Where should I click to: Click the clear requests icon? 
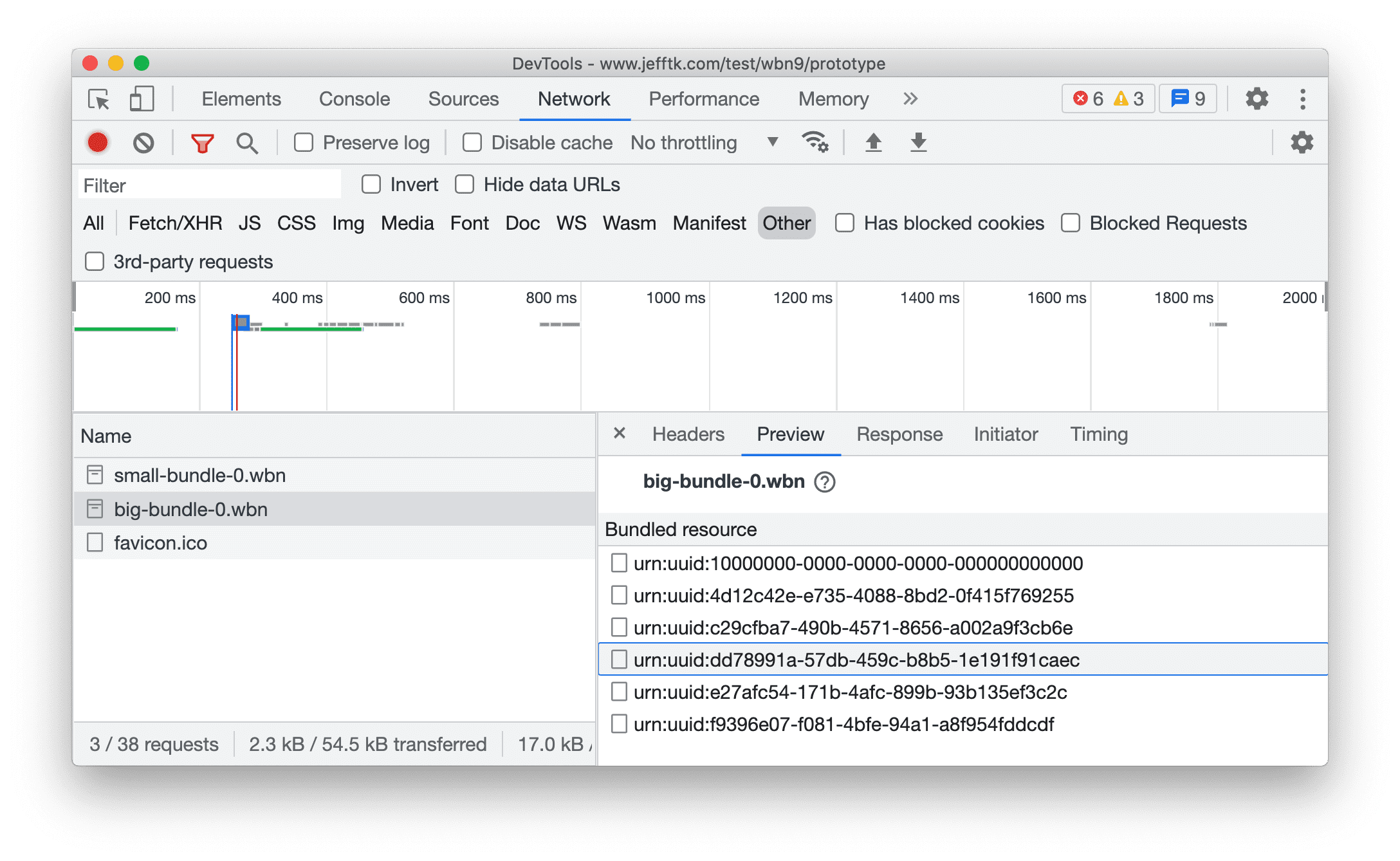(x=143, y=143)
